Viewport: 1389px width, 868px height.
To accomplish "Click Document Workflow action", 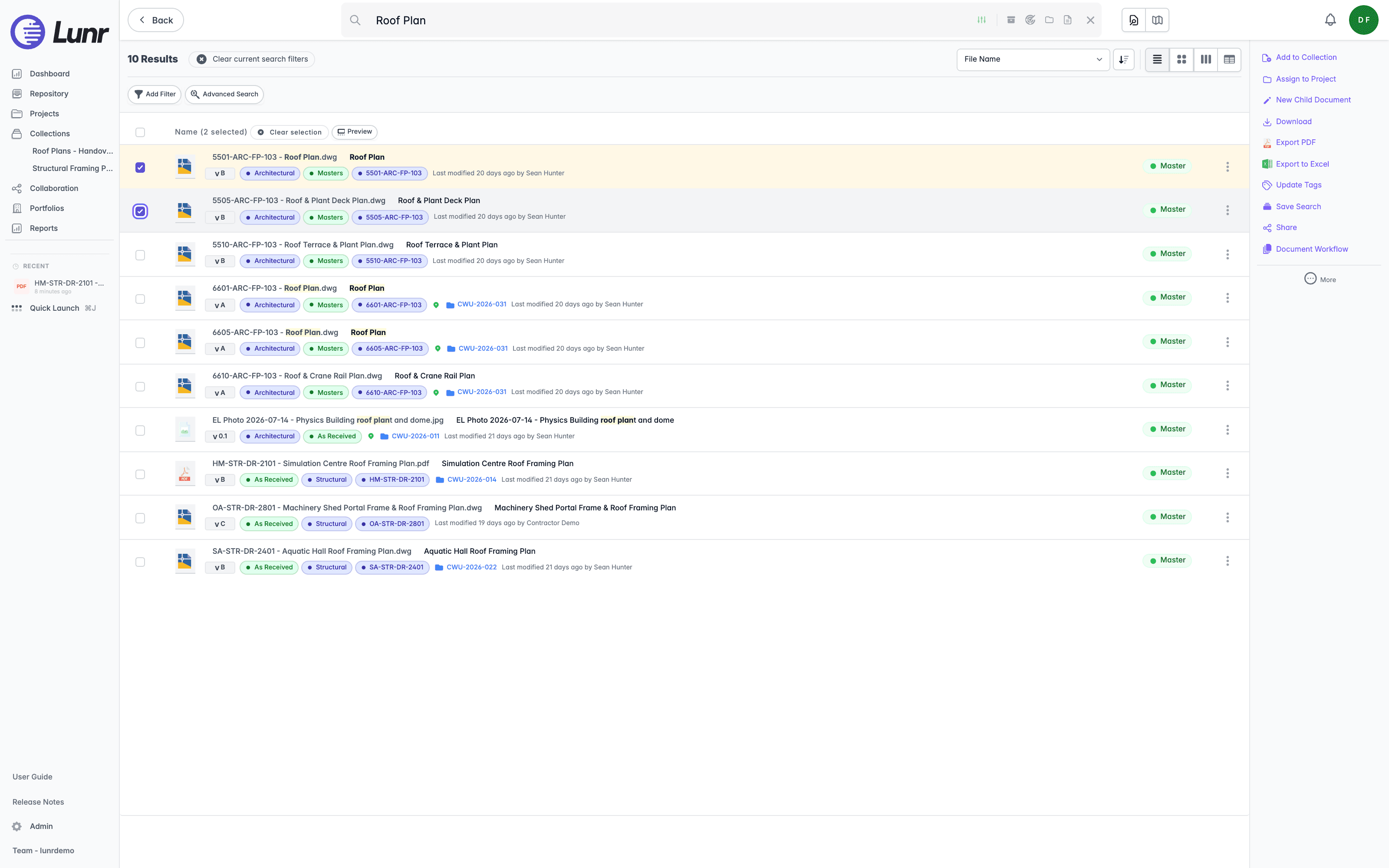I will pos(1305,249).
